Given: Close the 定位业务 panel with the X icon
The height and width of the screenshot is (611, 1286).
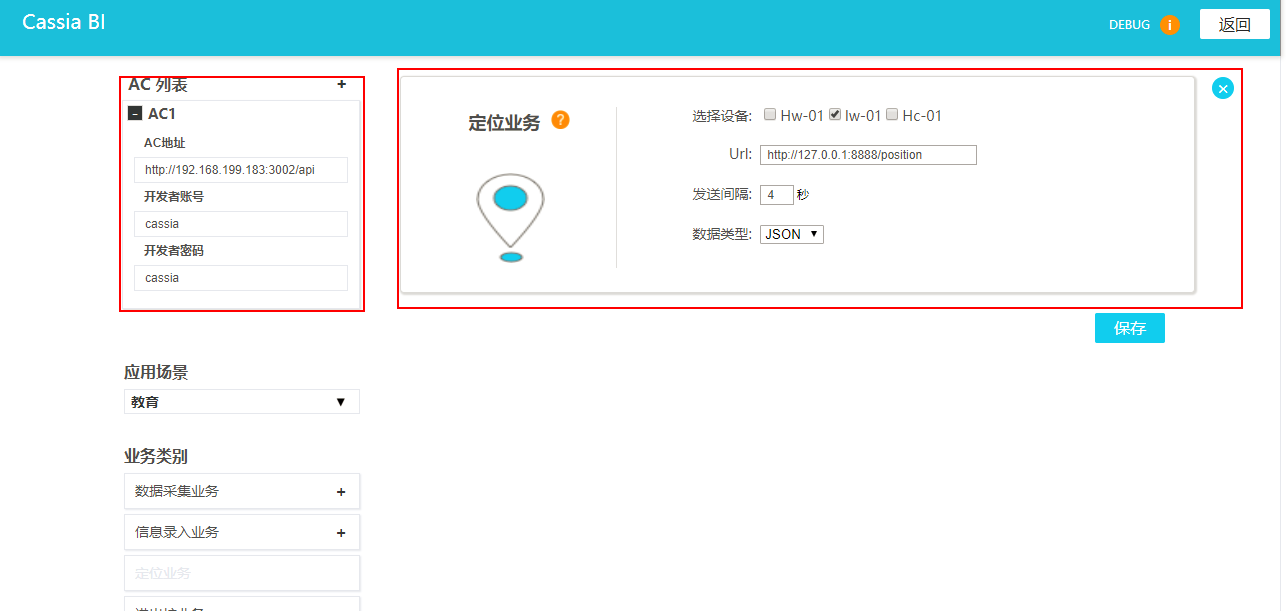Looking at the screenshot, I should click(1222, 88).
